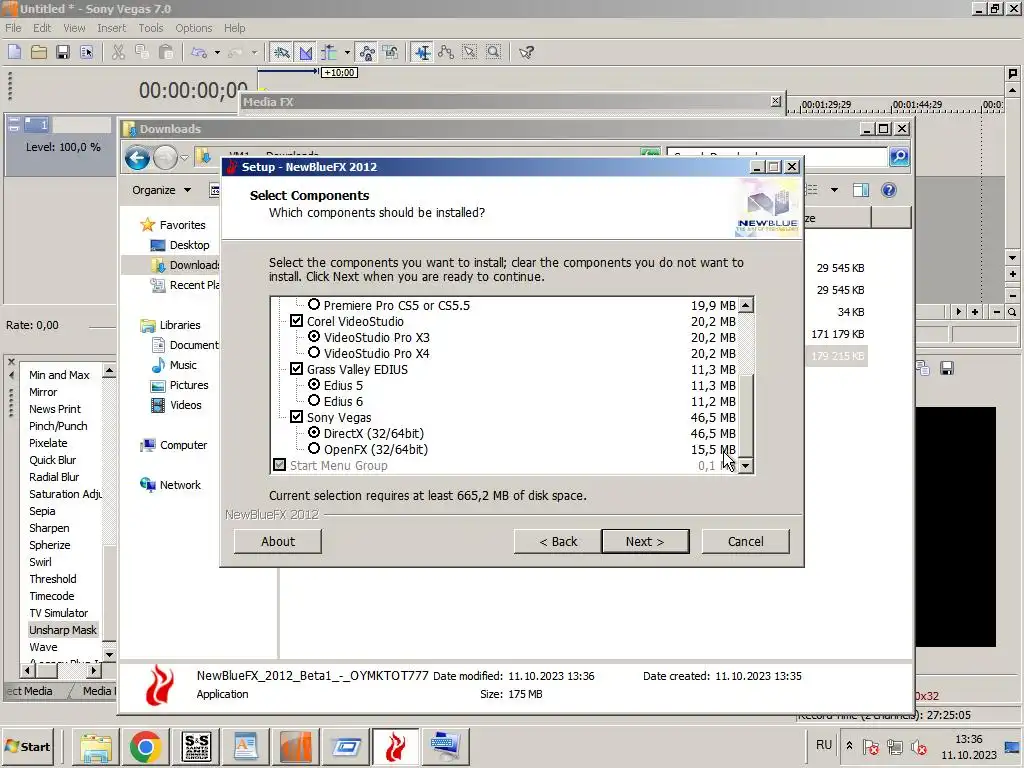
Task: Click the Ignore Event Grouping icon
Action: click(391, 52)
